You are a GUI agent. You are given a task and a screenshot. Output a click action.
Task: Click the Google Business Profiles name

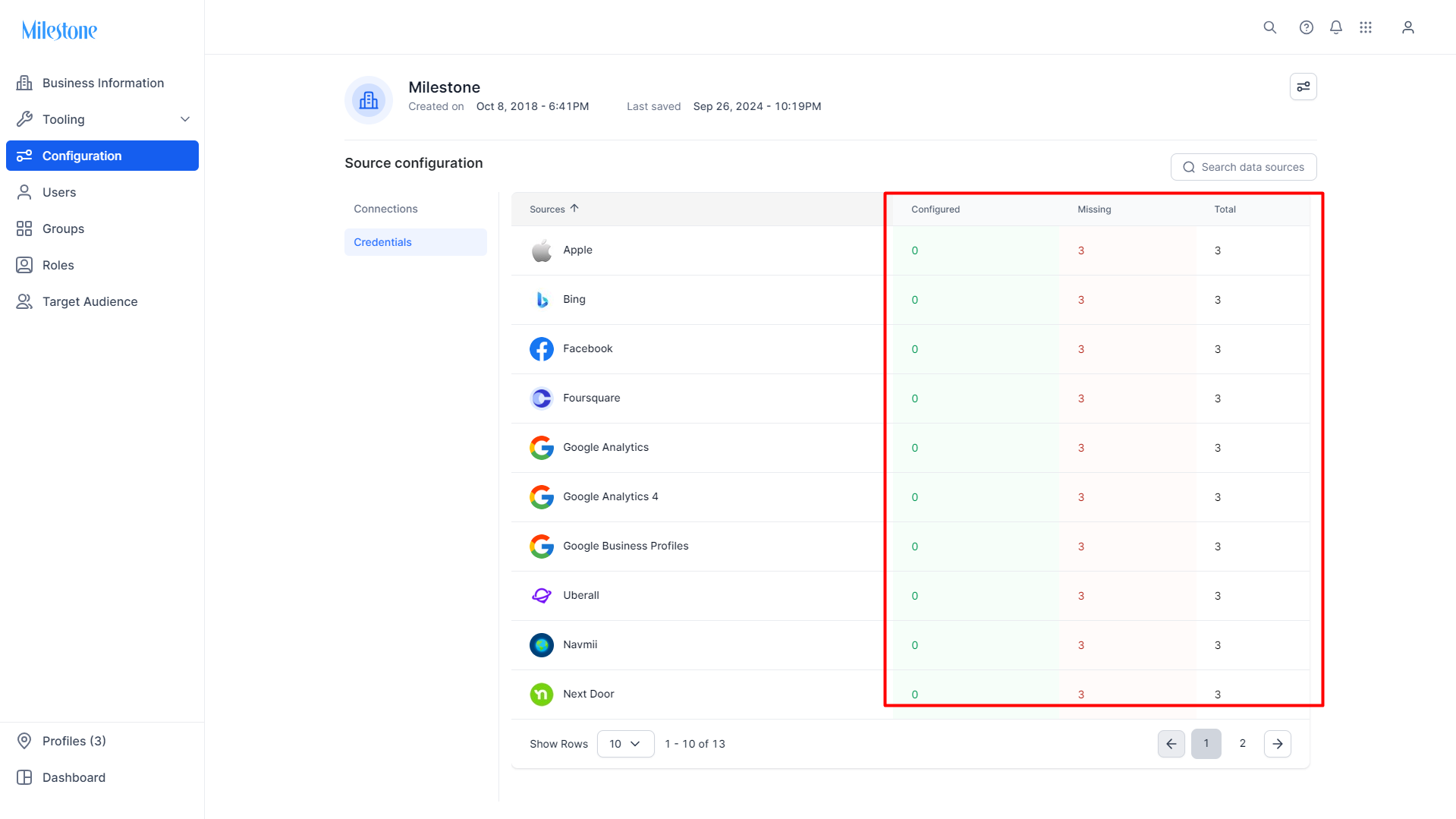(x=625, y=546)
